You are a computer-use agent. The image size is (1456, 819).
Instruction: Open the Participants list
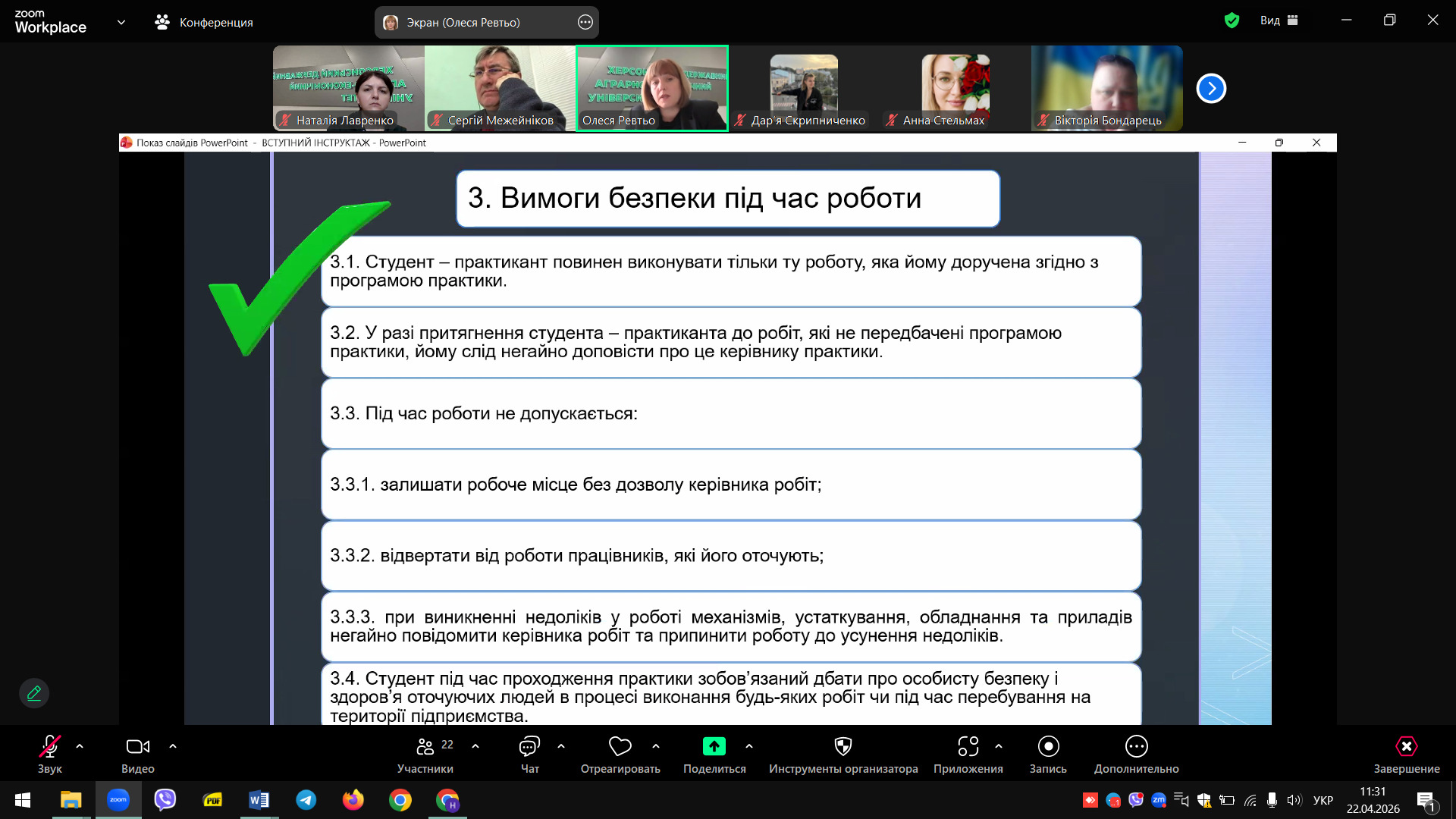[425, 747]
